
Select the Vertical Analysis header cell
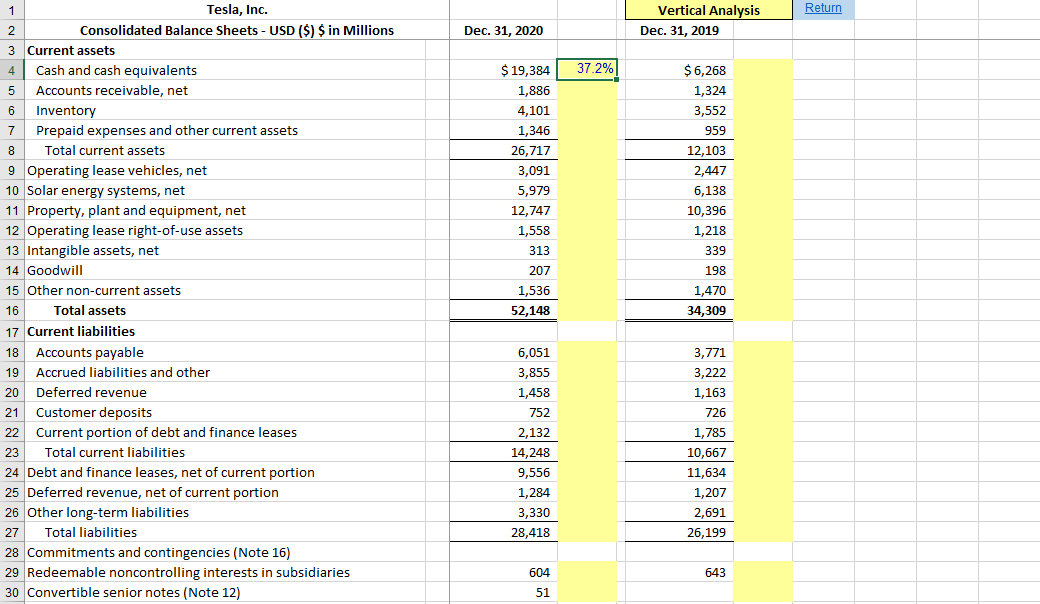(708, 10)
